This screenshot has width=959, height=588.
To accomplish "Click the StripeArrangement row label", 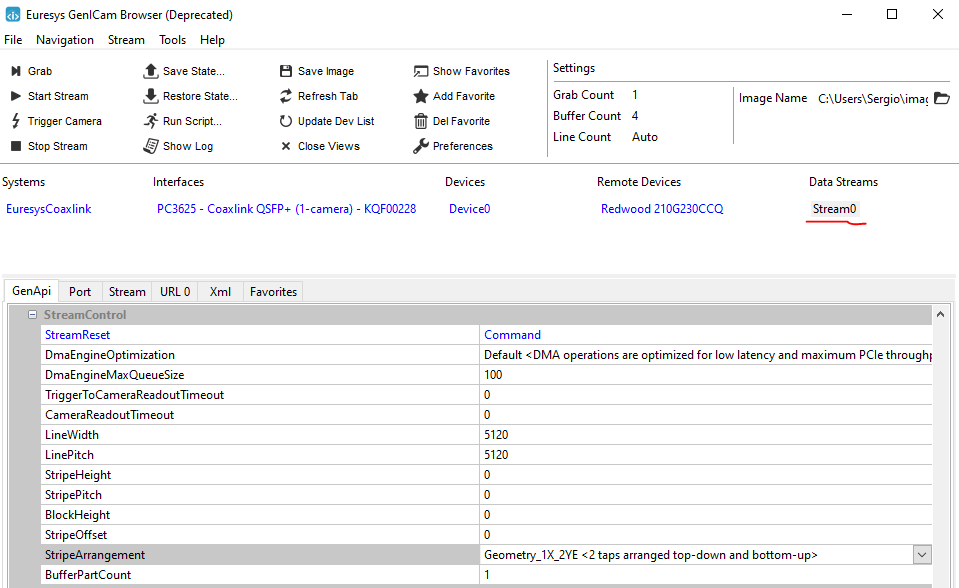I will (x=95, y=555).
